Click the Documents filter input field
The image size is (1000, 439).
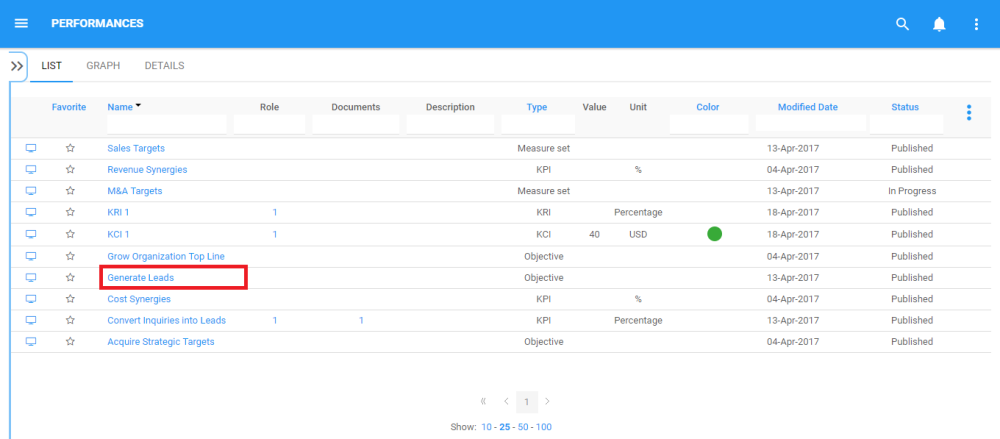tap(356, 124)
